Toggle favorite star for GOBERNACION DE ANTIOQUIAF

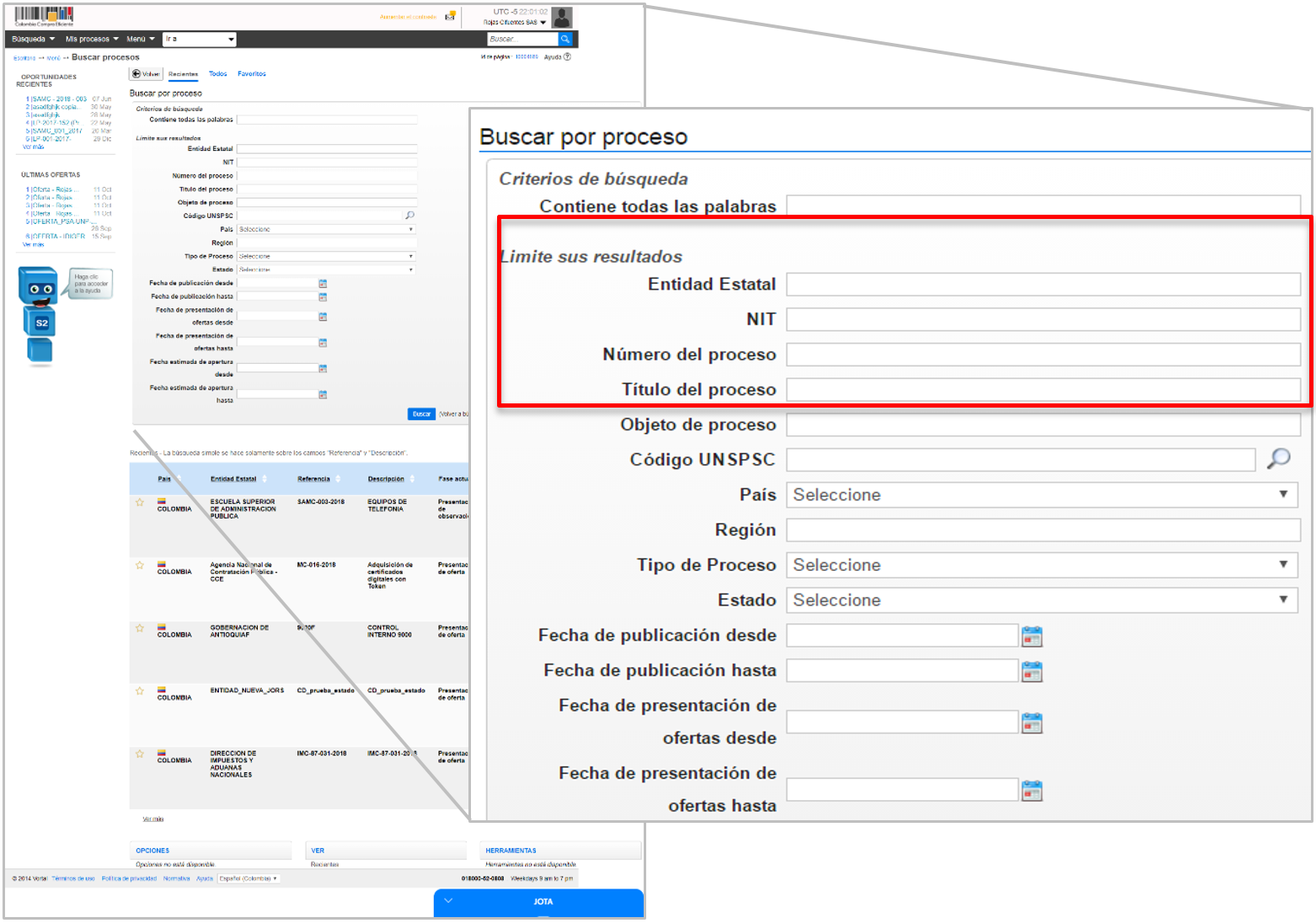pyautogui.click(x=140, y=628)
